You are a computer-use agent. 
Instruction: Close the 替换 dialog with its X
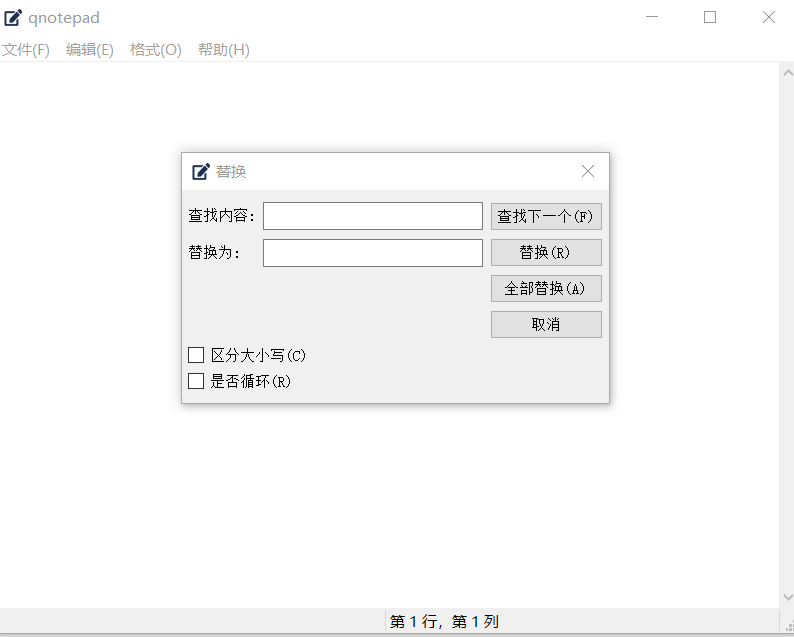[x=588, y=171]
